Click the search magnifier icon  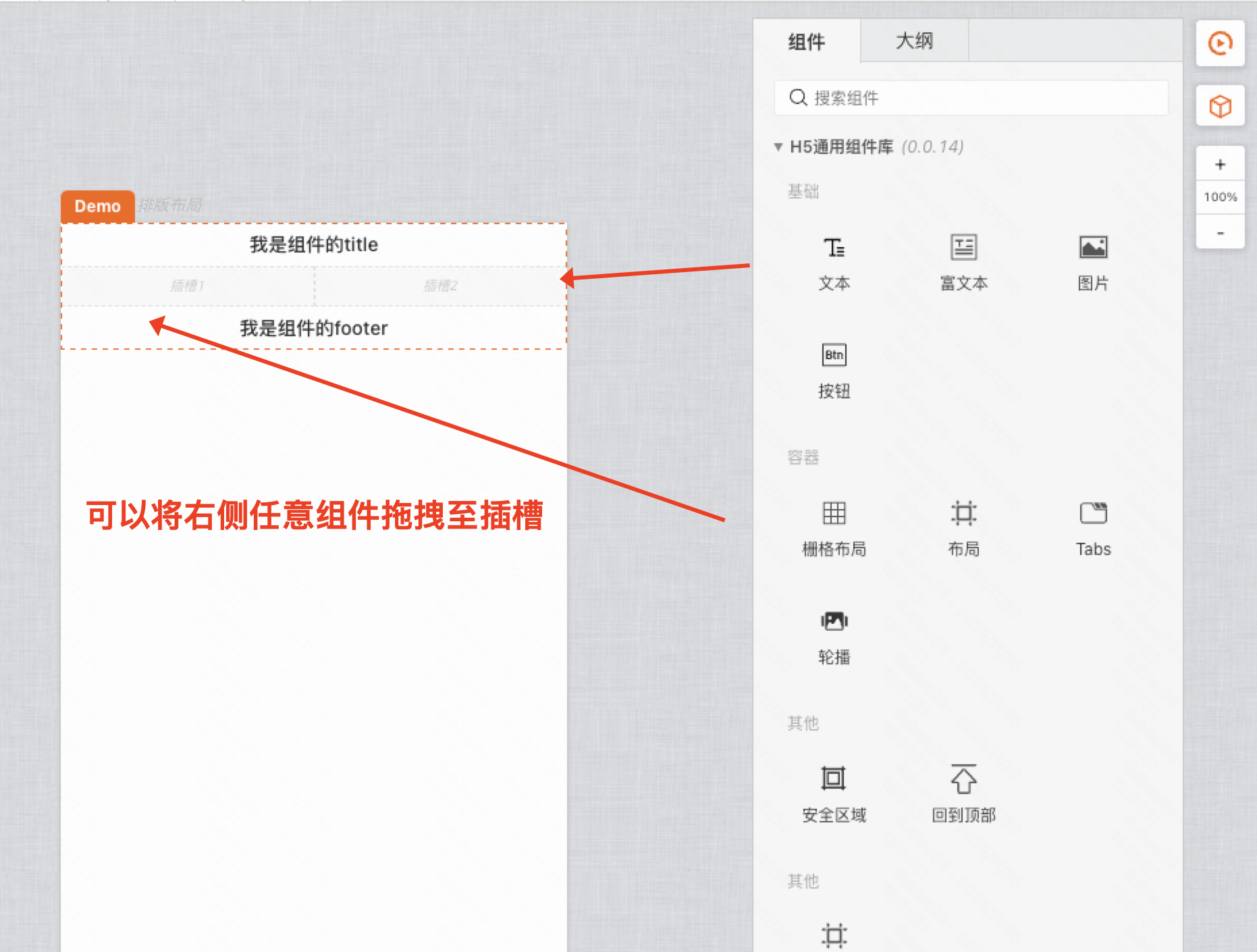tap(798, 98)
